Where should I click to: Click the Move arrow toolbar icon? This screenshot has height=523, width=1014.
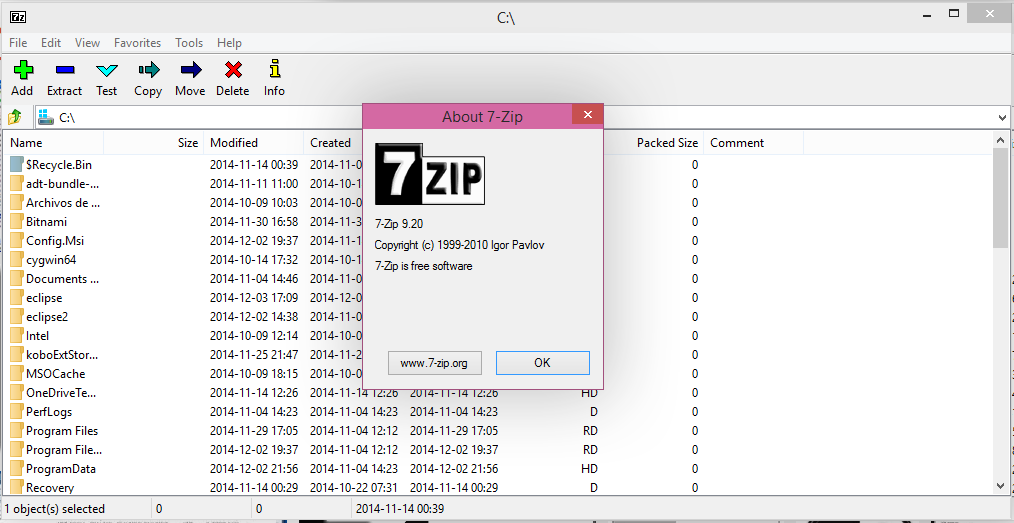[191, 69]
